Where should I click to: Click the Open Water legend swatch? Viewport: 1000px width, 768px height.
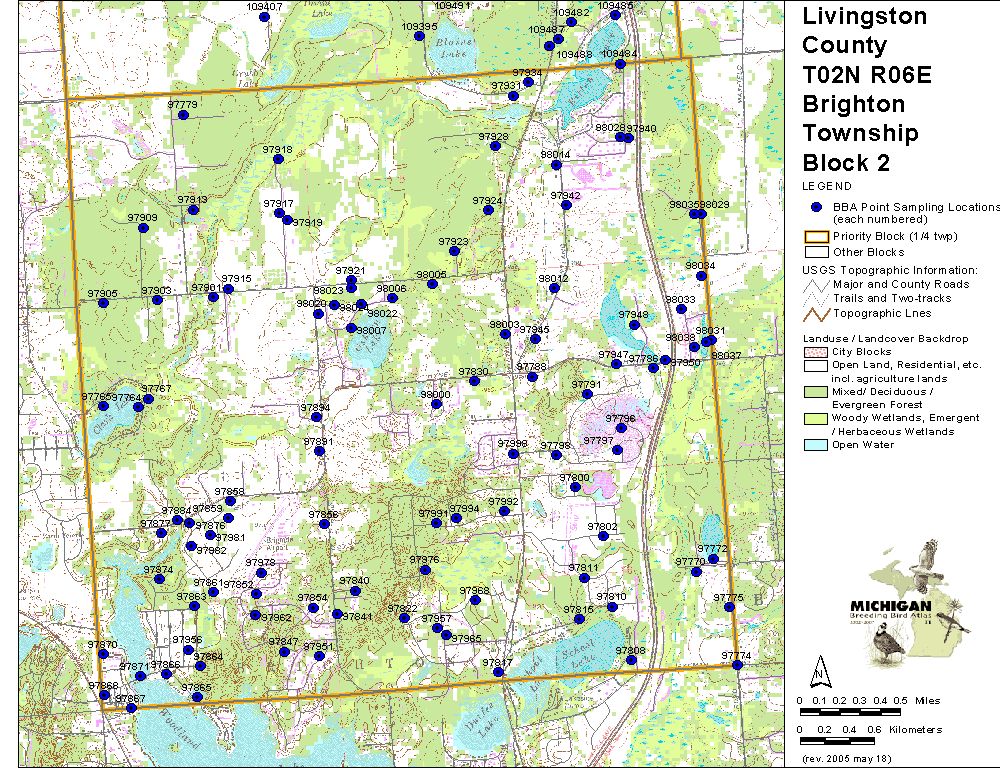816,445
